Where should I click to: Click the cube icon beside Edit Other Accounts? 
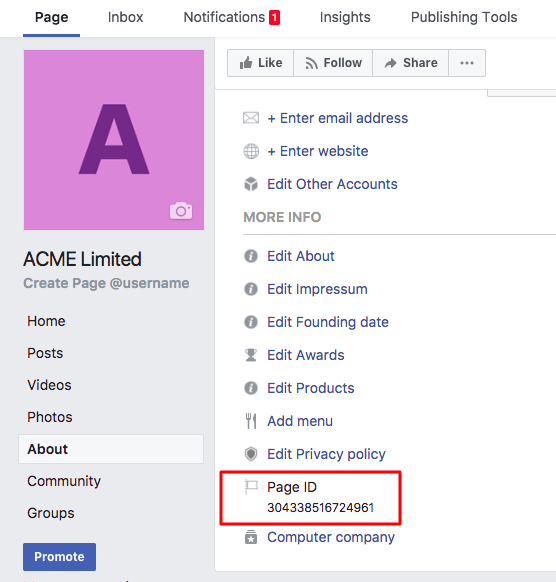[251, 184]
